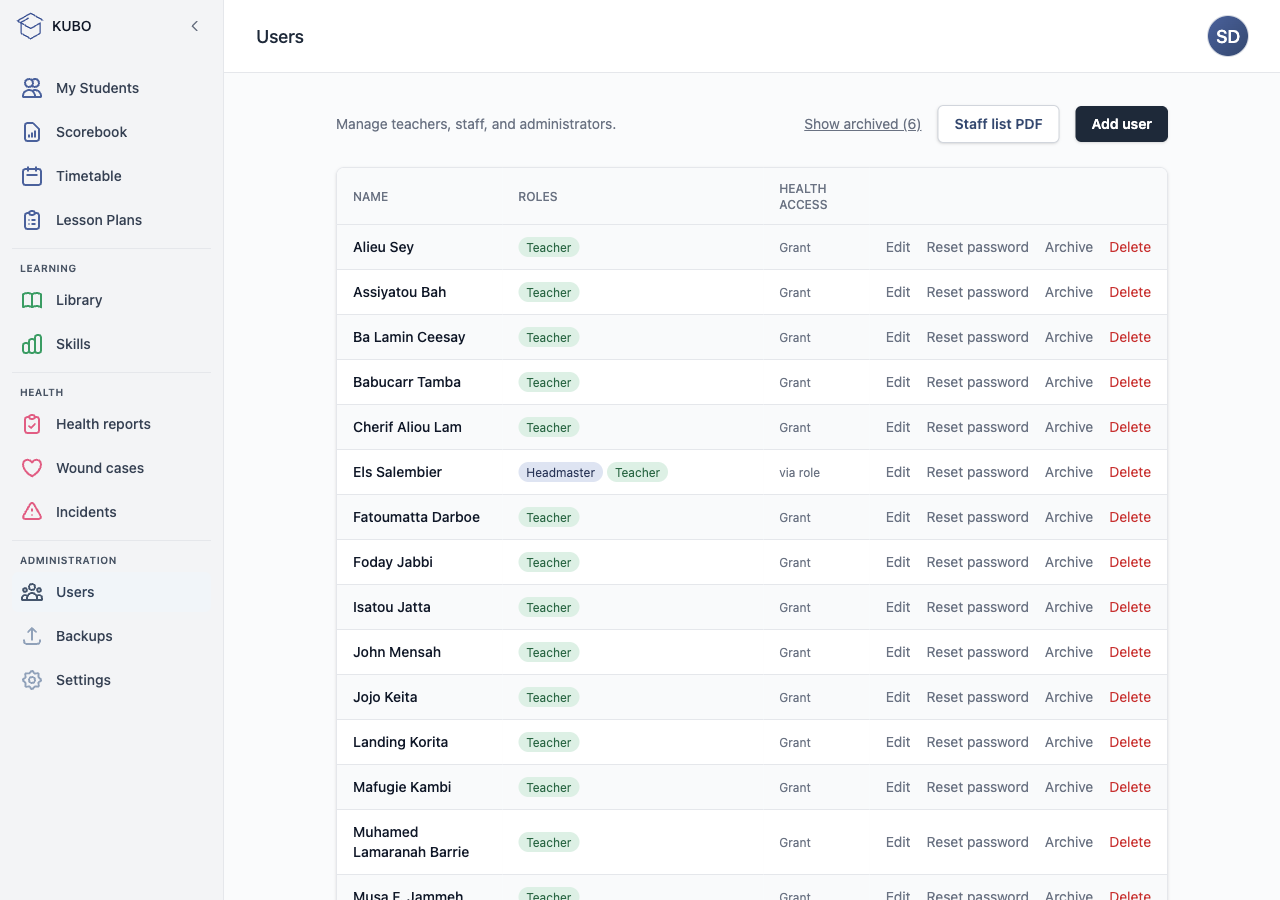The width and height of the screenshot is (1280, 900).
Task: Open the SD user avatar menu
Action: click(1228, 36)
